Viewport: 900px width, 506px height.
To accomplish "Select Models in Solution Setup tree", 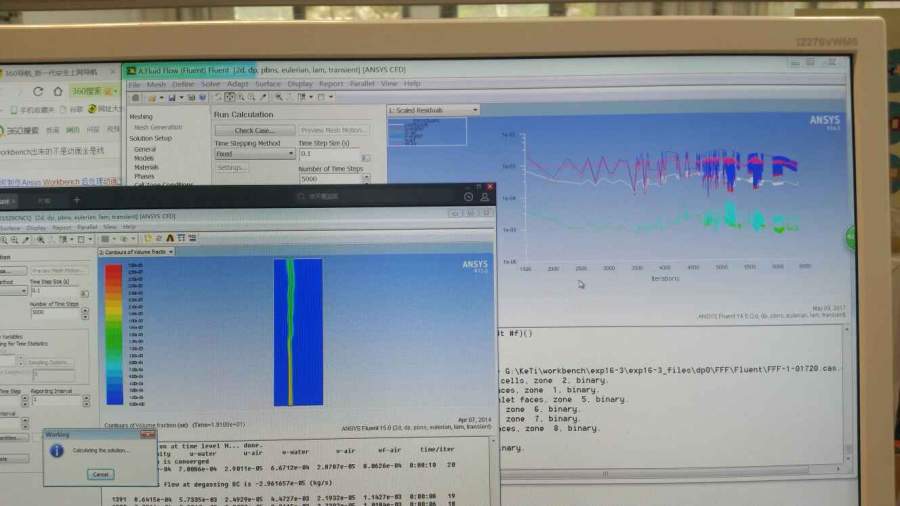I will click(144, 158).
